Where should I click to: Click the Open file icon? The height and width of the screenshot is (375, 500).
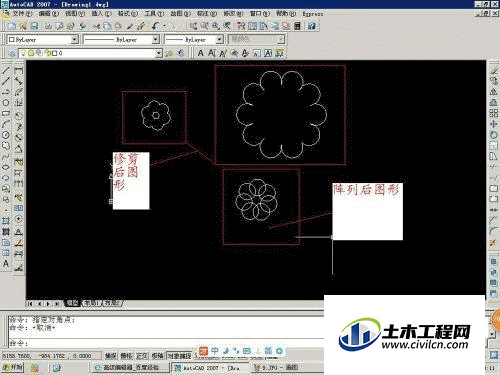(x=23, y=26)
